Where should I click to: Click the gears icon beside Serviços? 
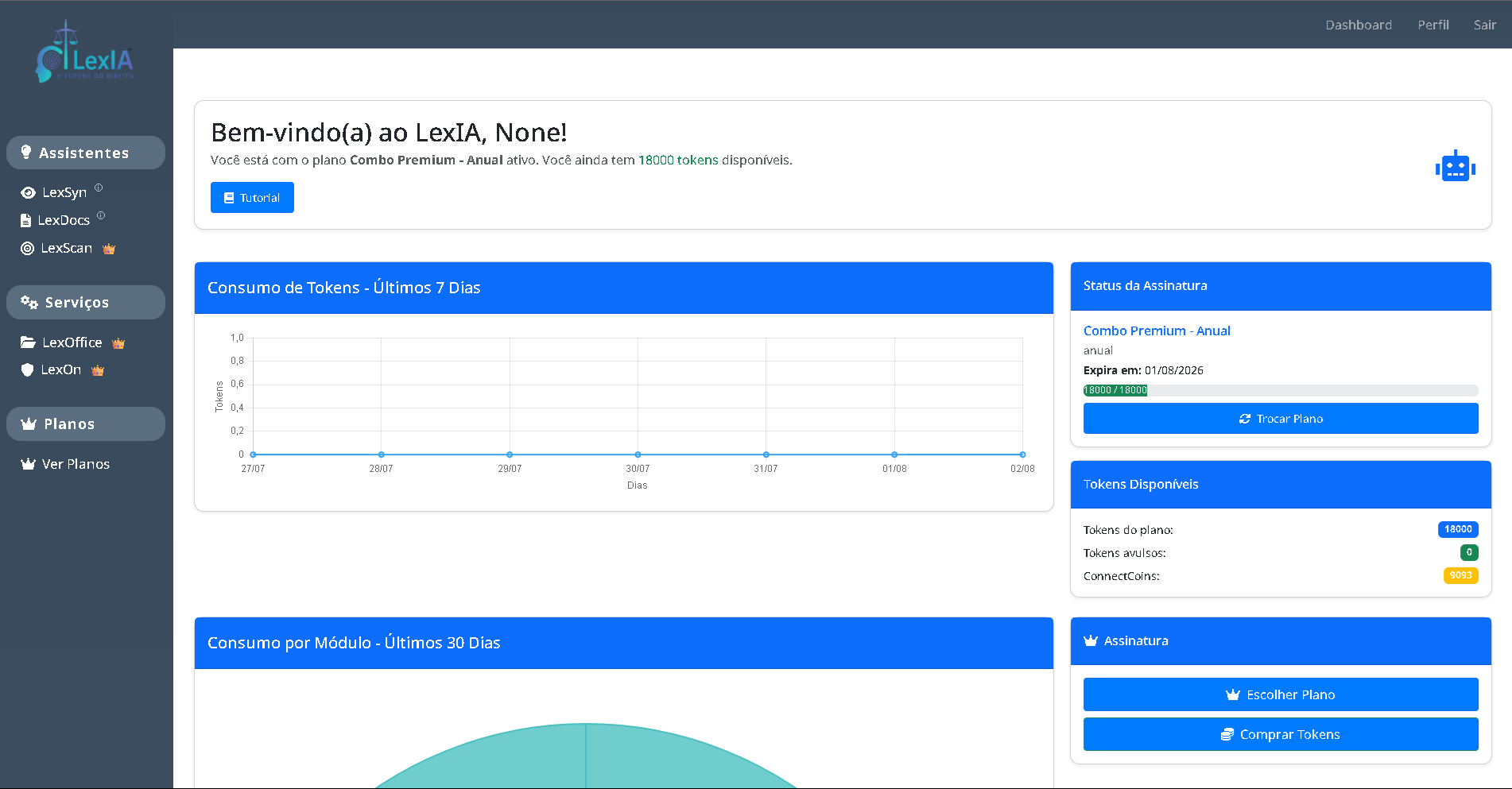(x=29, y=302)
